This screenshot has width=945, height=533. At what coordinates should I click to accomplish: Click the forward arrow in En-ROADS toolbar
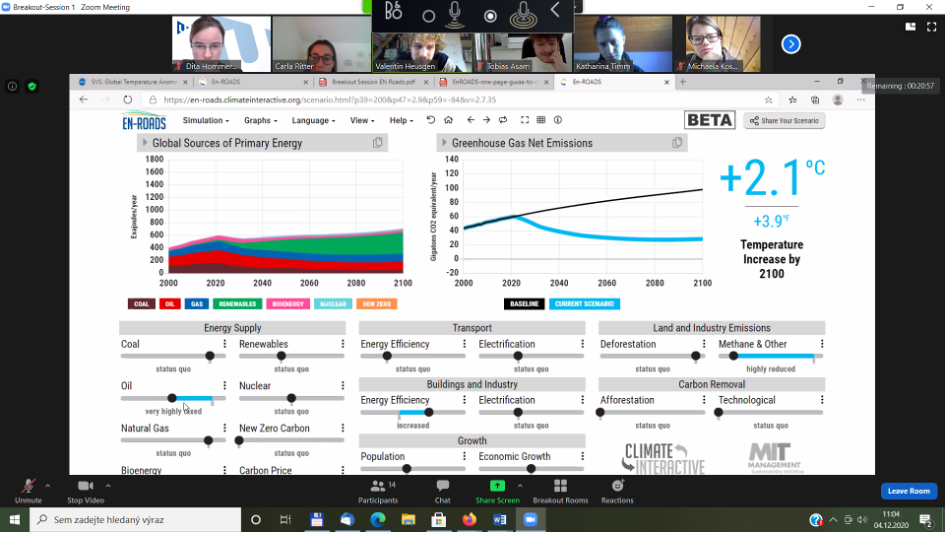point(486,120)
